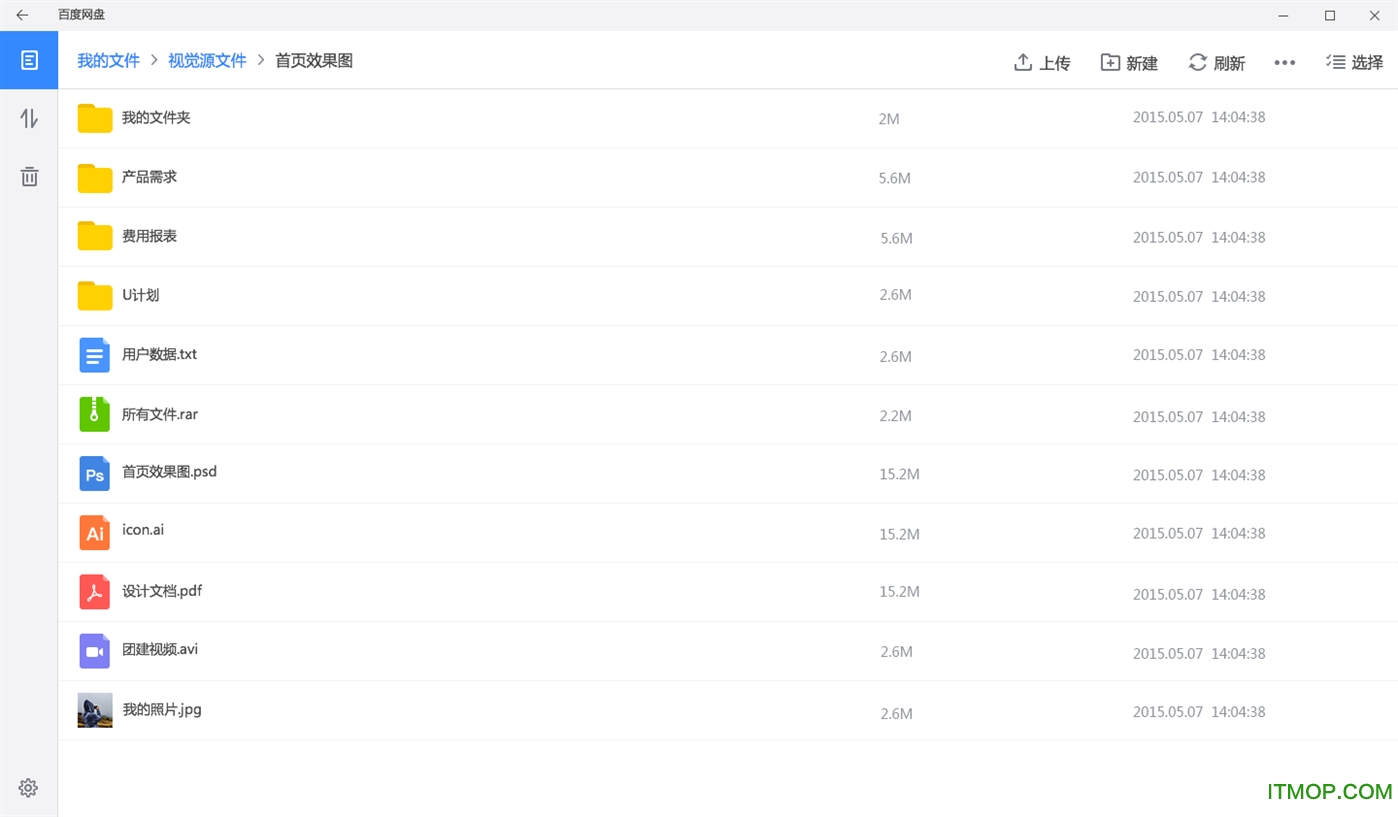Open the 产品需求 folder name

pyautogui.click(x=149, y=177)
